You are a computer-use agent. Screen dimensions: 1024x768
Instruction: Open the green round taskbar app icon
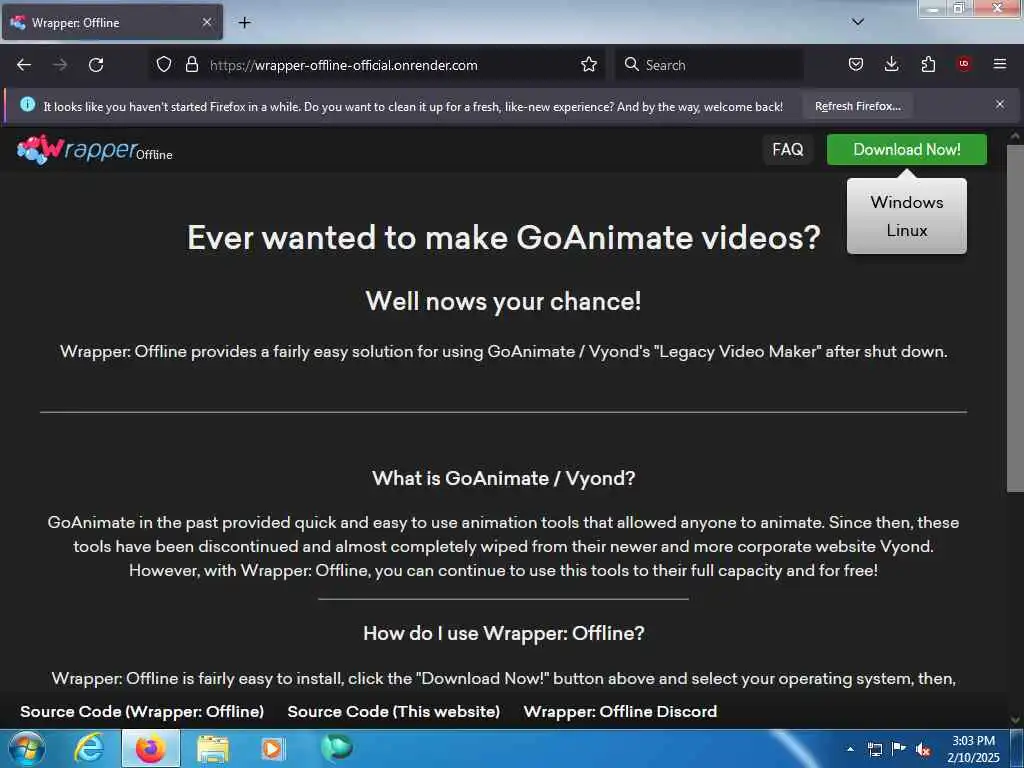click(x=337, y=748)
